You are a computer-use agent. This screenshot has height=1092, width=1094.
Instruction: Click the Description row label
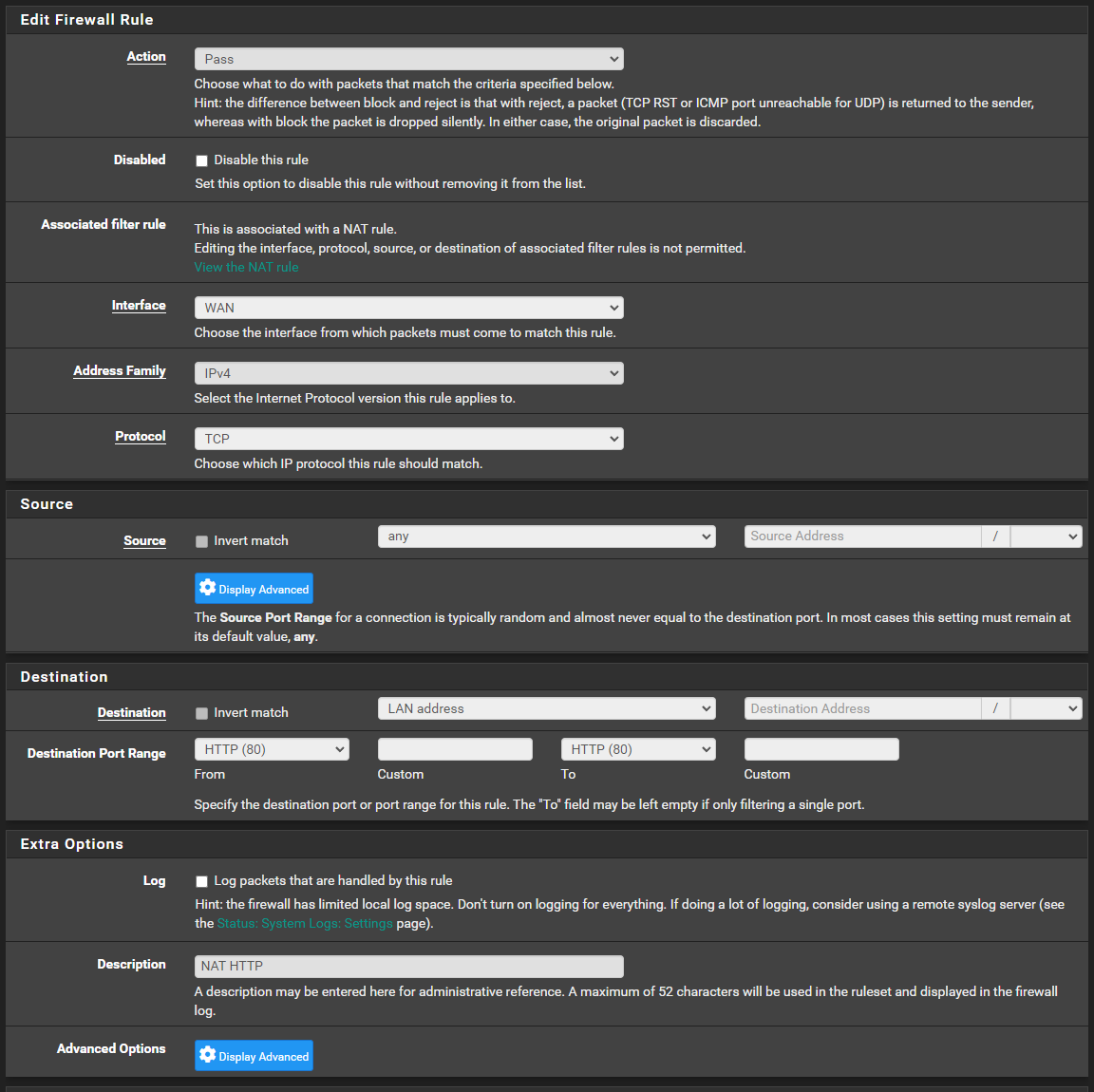[x=131, y=965]
